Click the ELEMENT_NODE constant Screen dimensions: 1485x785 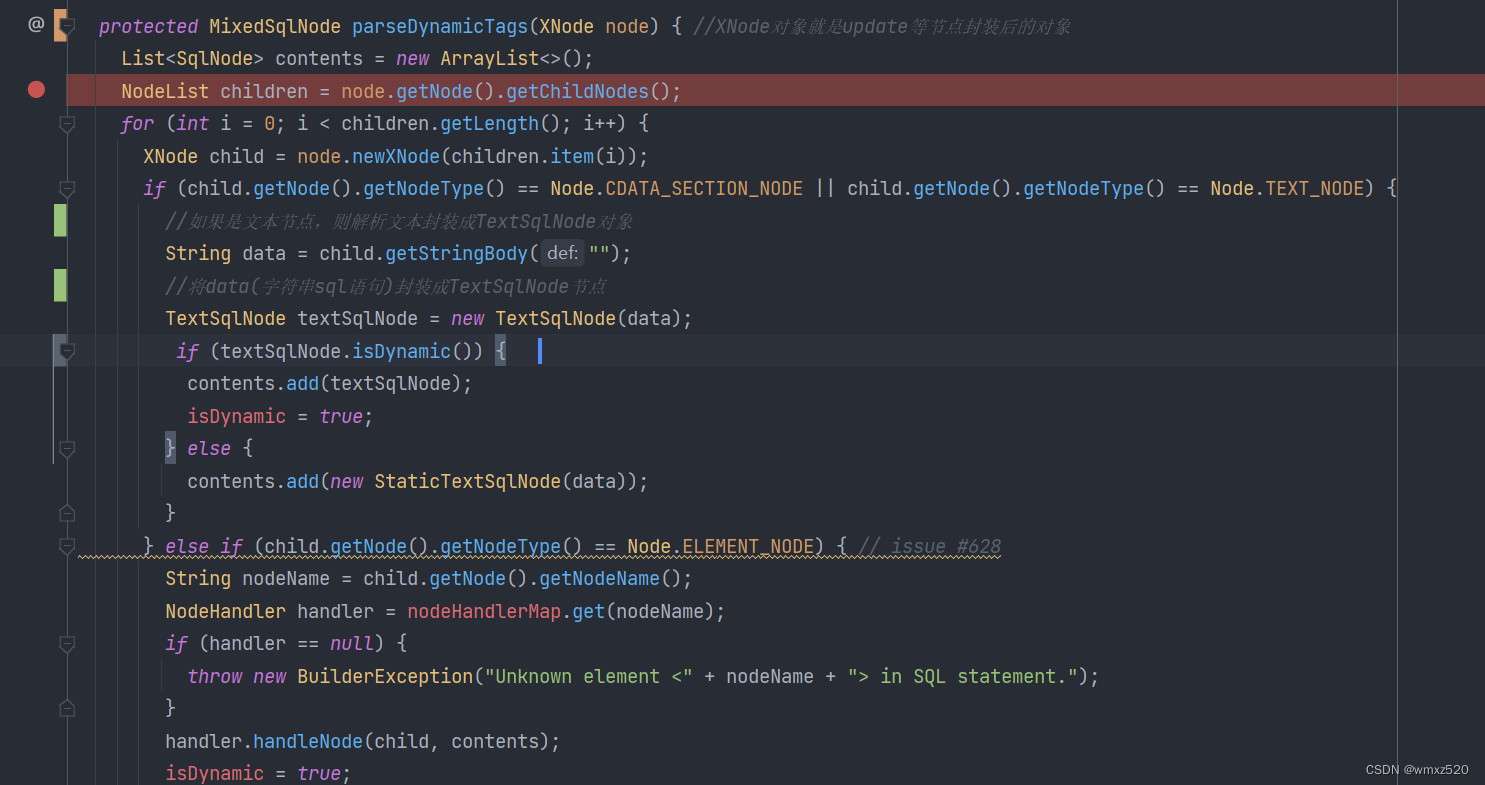[748, 546]
